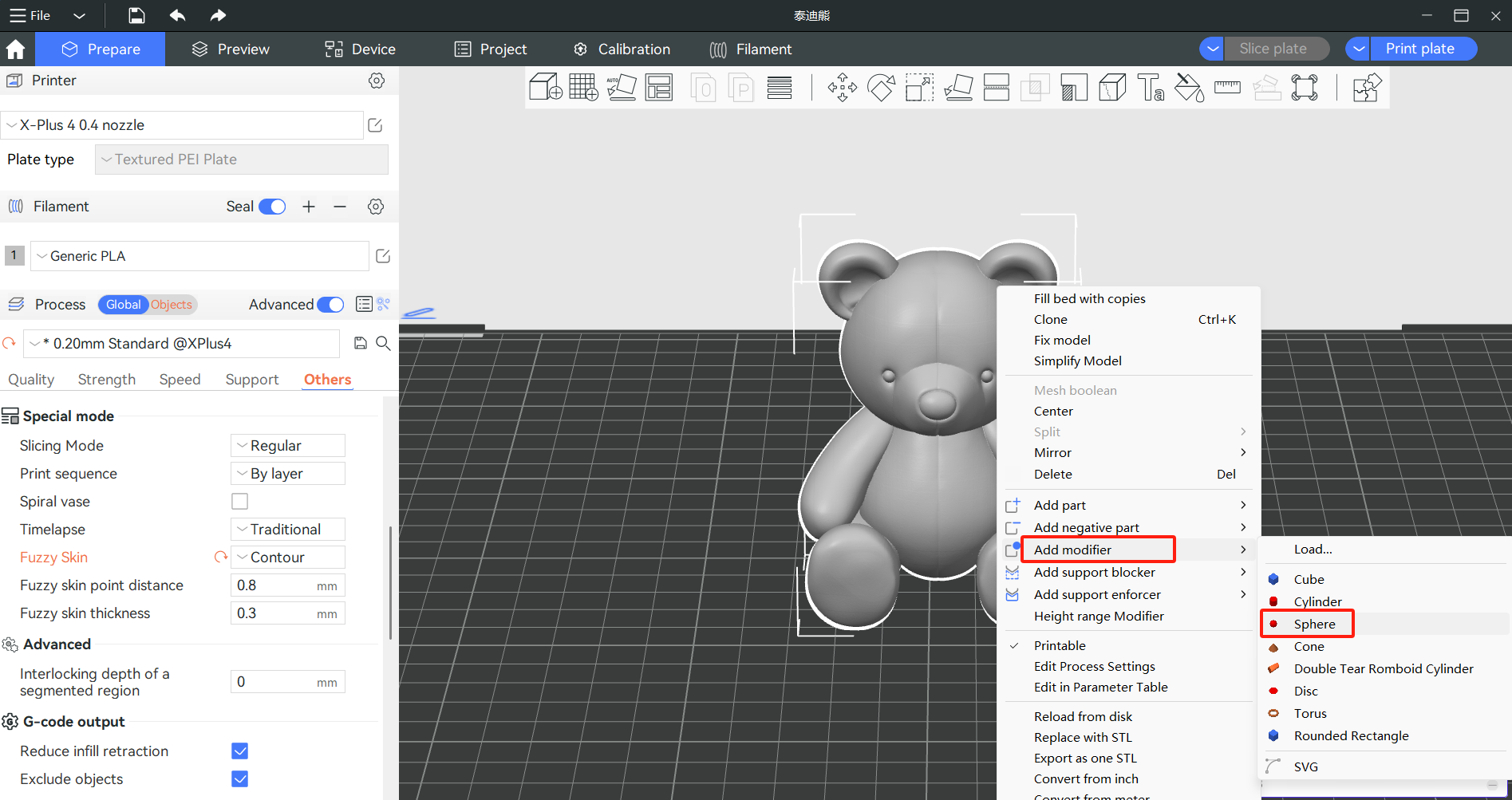The width and height of the screenshot is (1512, 800).
Task: Edit the Generic PLA filament preset
Action: pyautogui.click(x=383, y=256)
